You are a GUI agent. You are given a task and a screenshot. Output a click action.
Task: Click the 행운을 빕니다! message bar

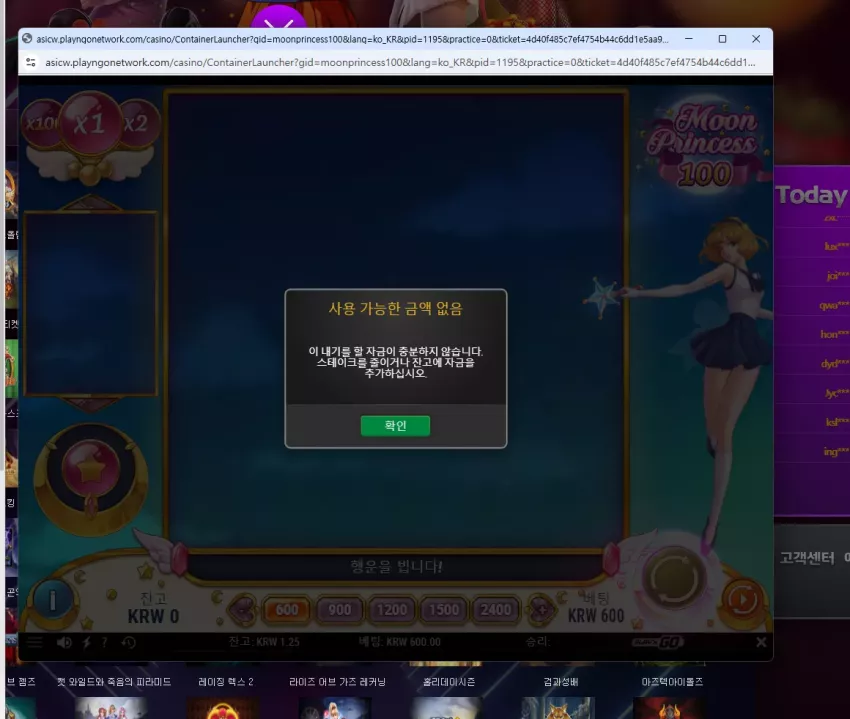tap(396, 567)
